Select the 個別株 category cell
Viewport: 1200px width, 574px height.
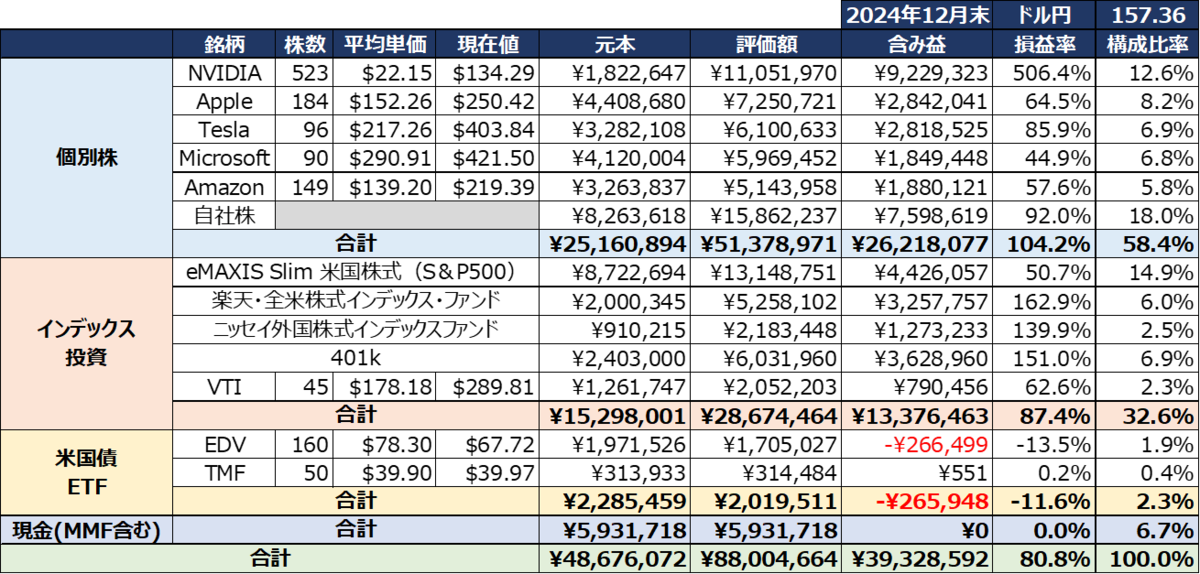point(87,158)
